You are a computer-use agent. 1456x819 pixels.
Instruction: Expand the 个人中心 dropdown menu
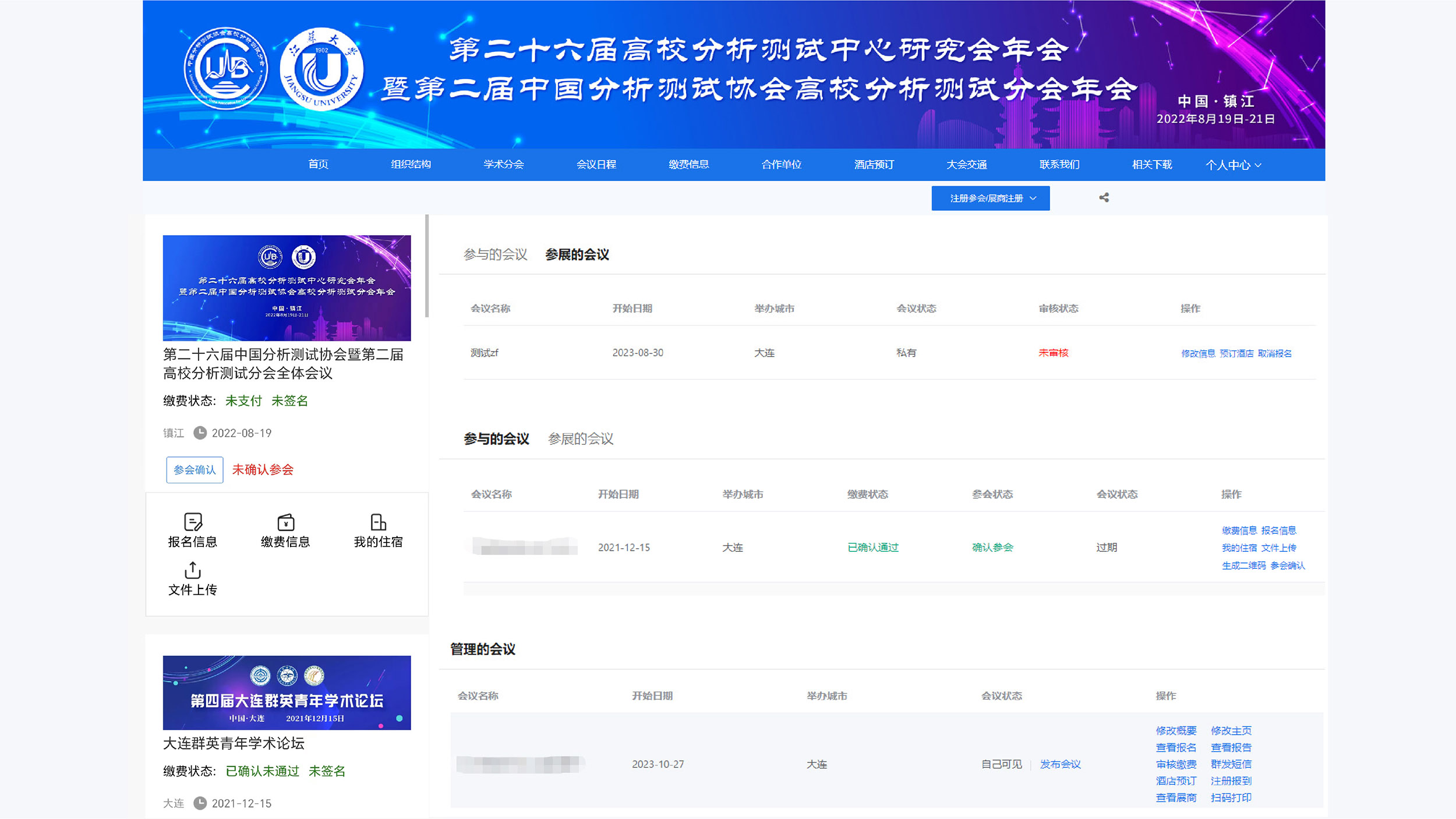click(1233, 165)
